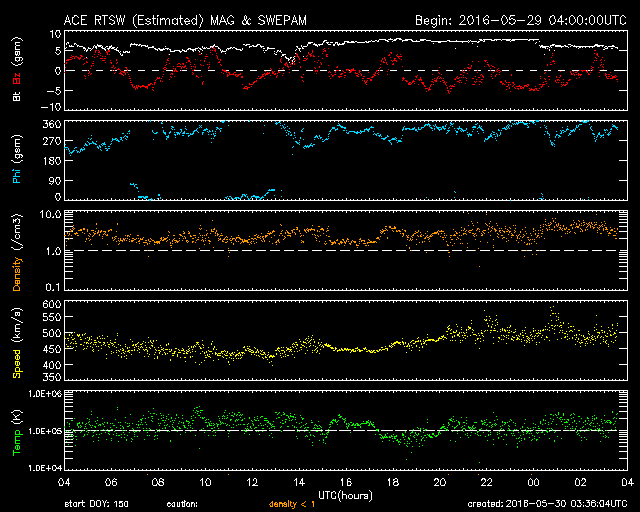Click the '500' tick on Speed axis
Image resolution: width=640 pixels, height=512 pixels.
(x=52, y=333)
